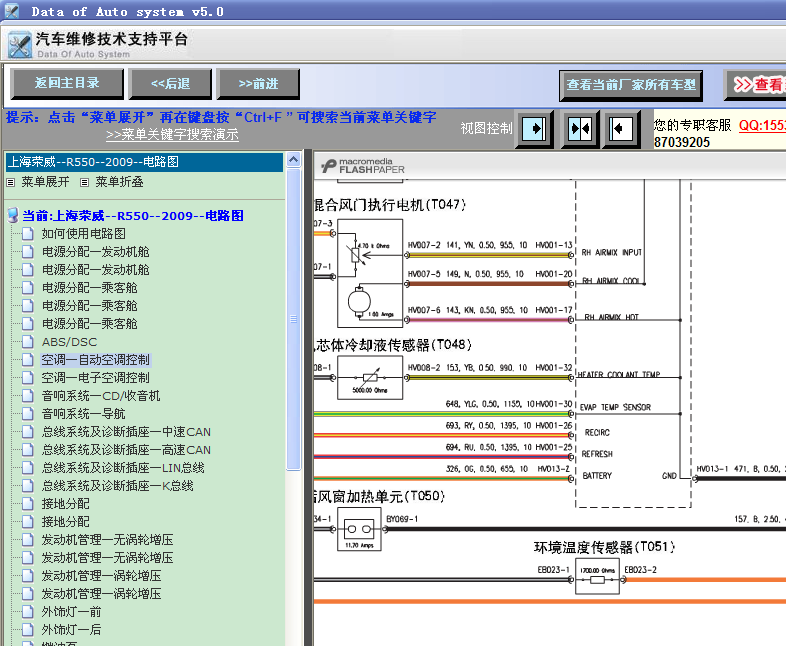Click the page icon beside 如何使用电路图

28,234
